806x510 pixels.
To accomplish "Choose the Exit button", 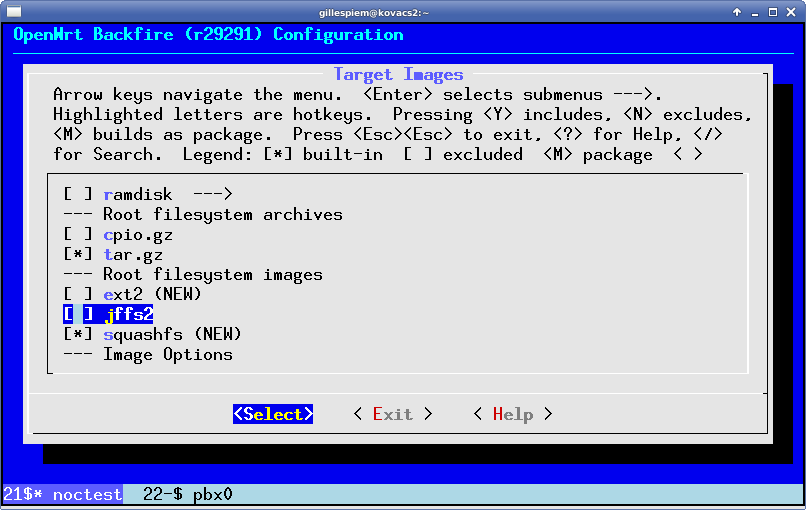I will 393,414.
